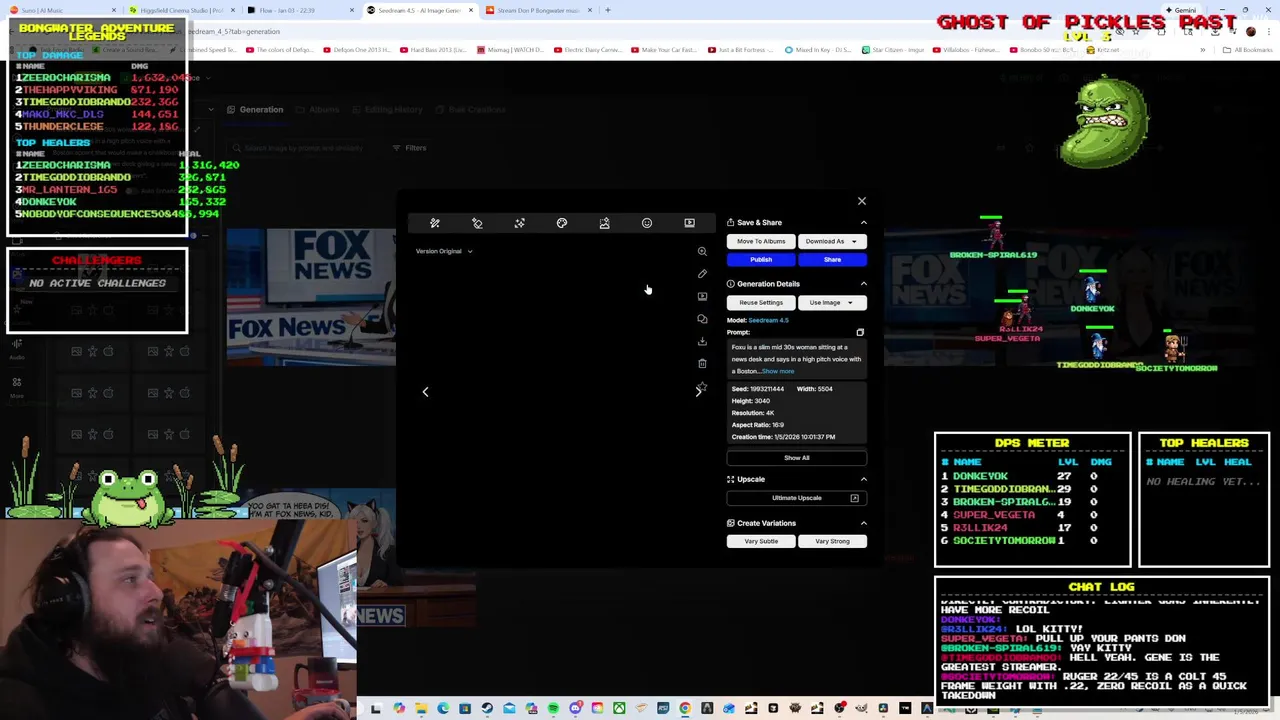
Task: Open Filters in background page
Action: [x=410, y=148]
